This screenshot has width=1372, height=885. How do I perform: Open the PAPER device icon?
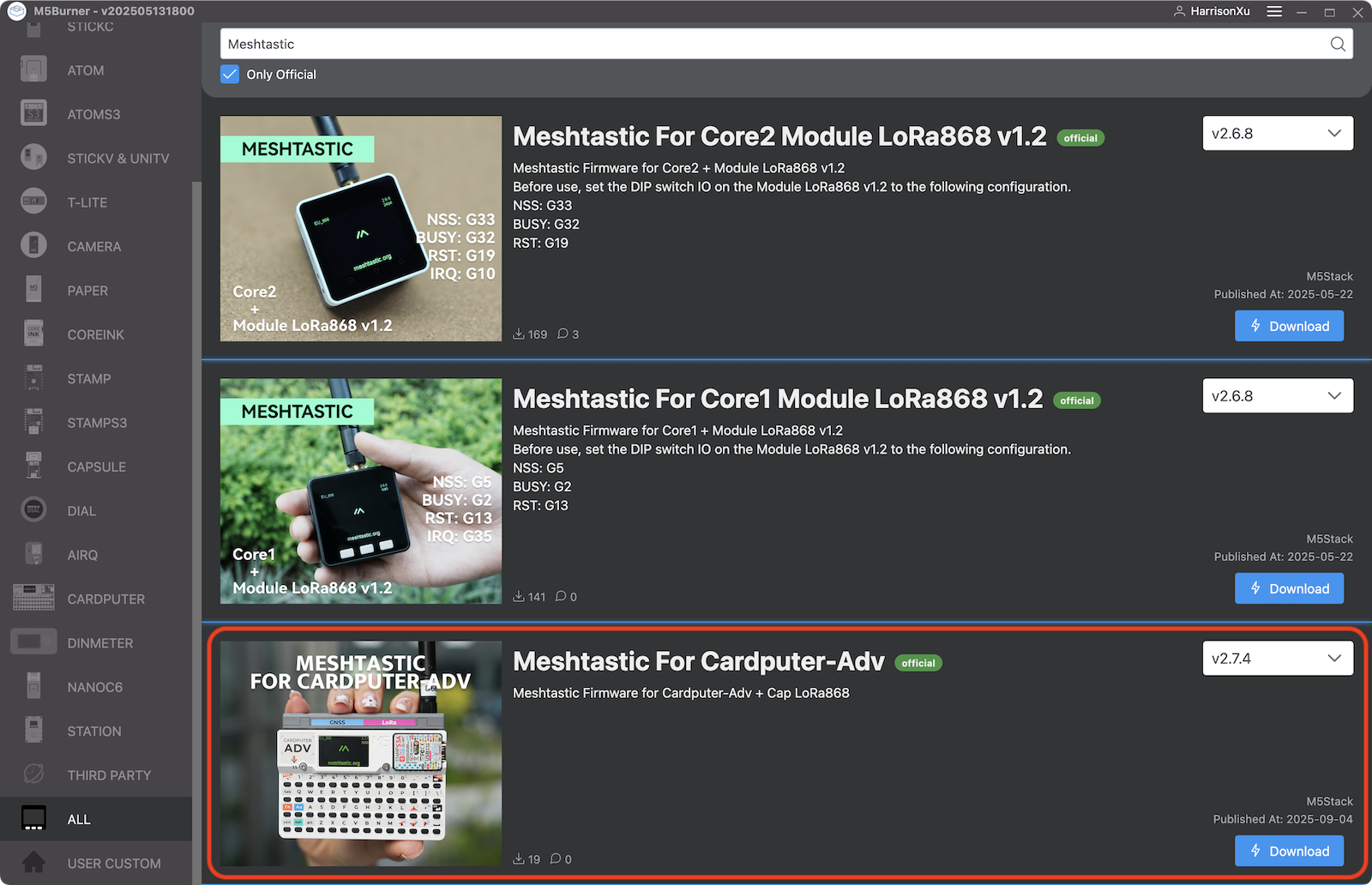[33, 290]
